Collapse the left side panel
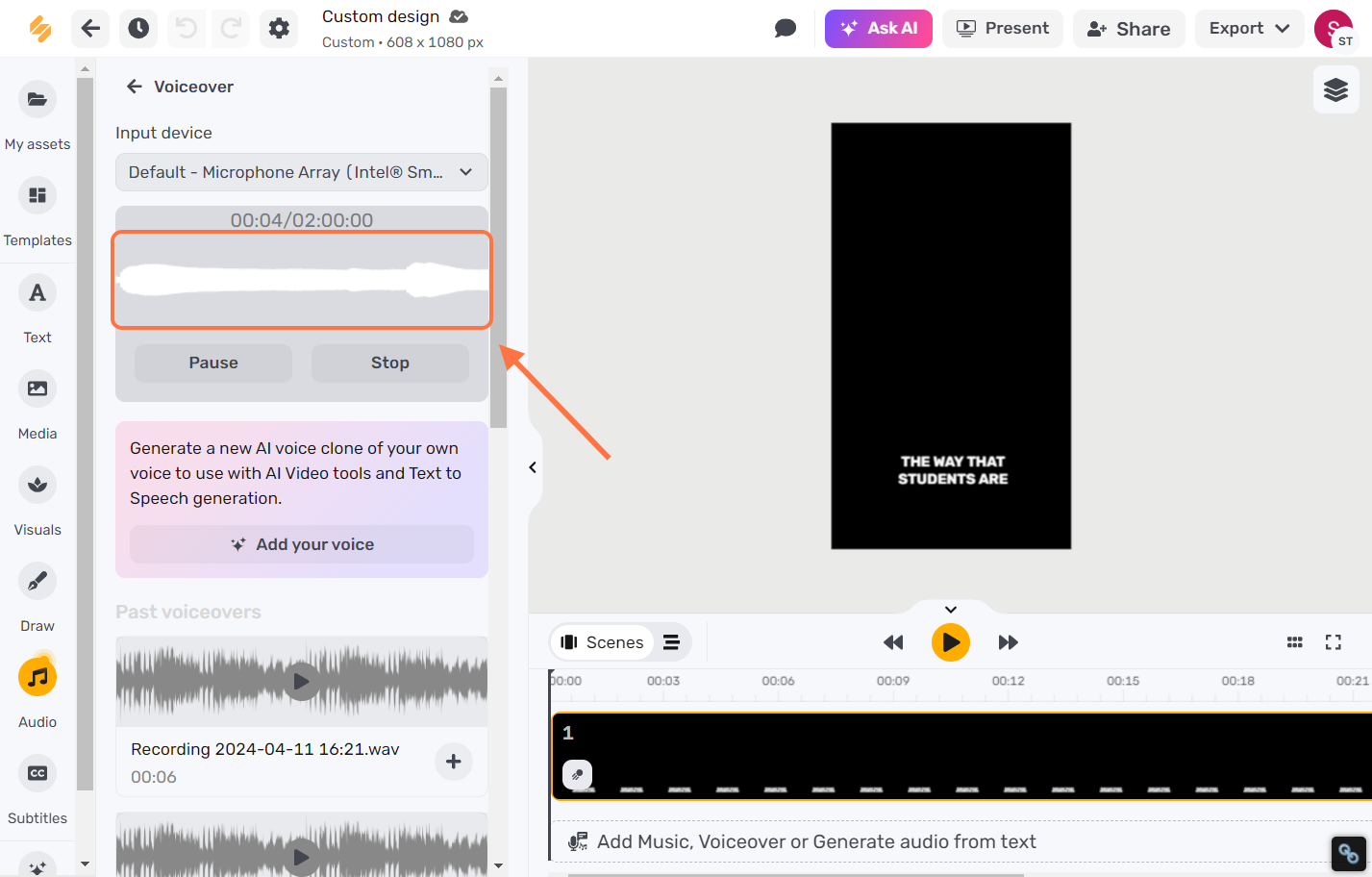The width and height of the screenshot is (1372, 877). point(533,467)
